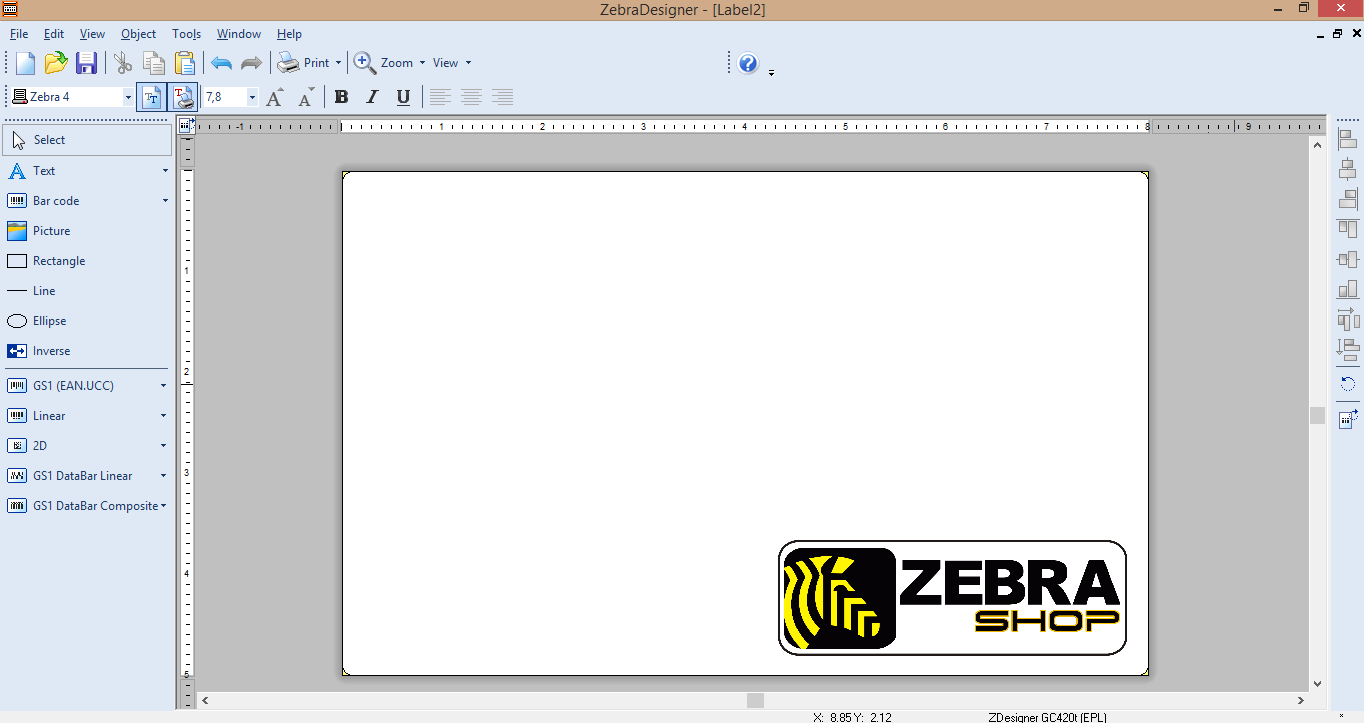Toggle the printer fonts button
Screen dimensions: 1364x723
tap(183, 96)
